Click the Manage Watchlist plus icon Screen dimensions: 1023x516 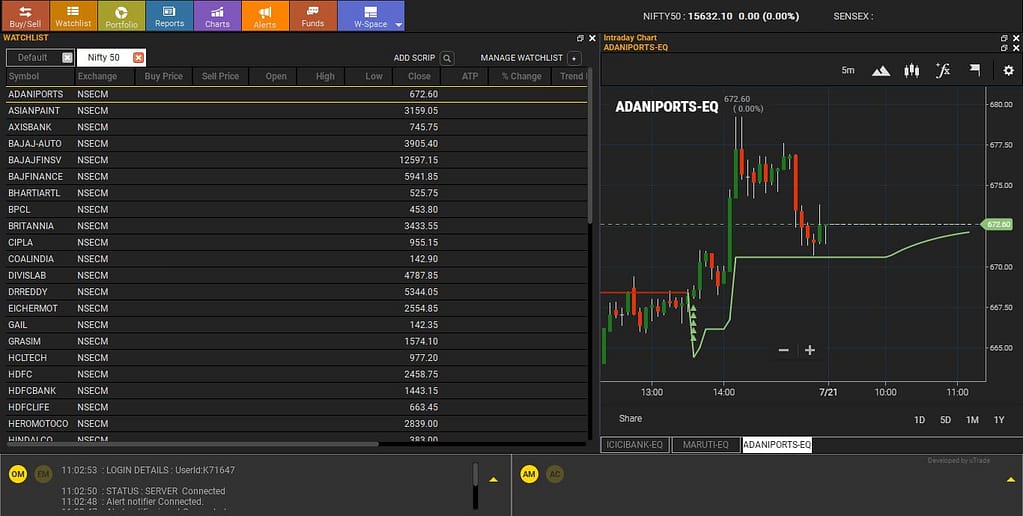tap(574, 58)
